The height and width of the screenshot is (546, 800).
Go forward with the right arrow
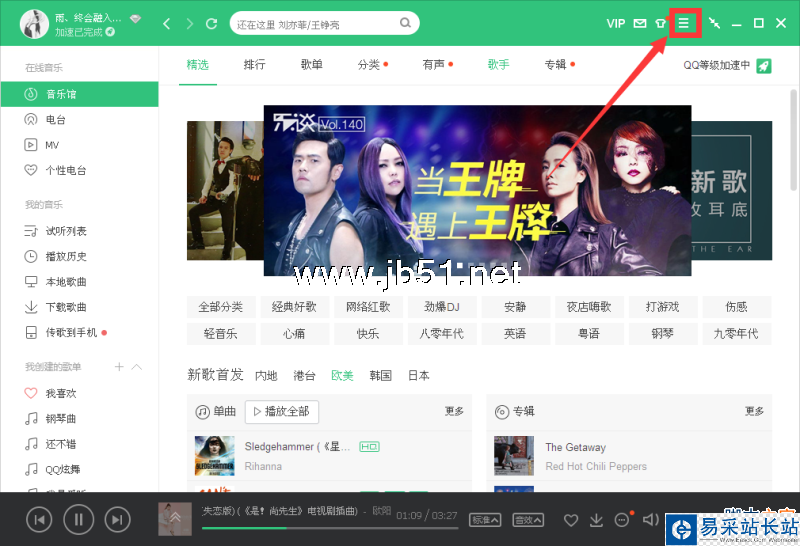coord(190,23)
